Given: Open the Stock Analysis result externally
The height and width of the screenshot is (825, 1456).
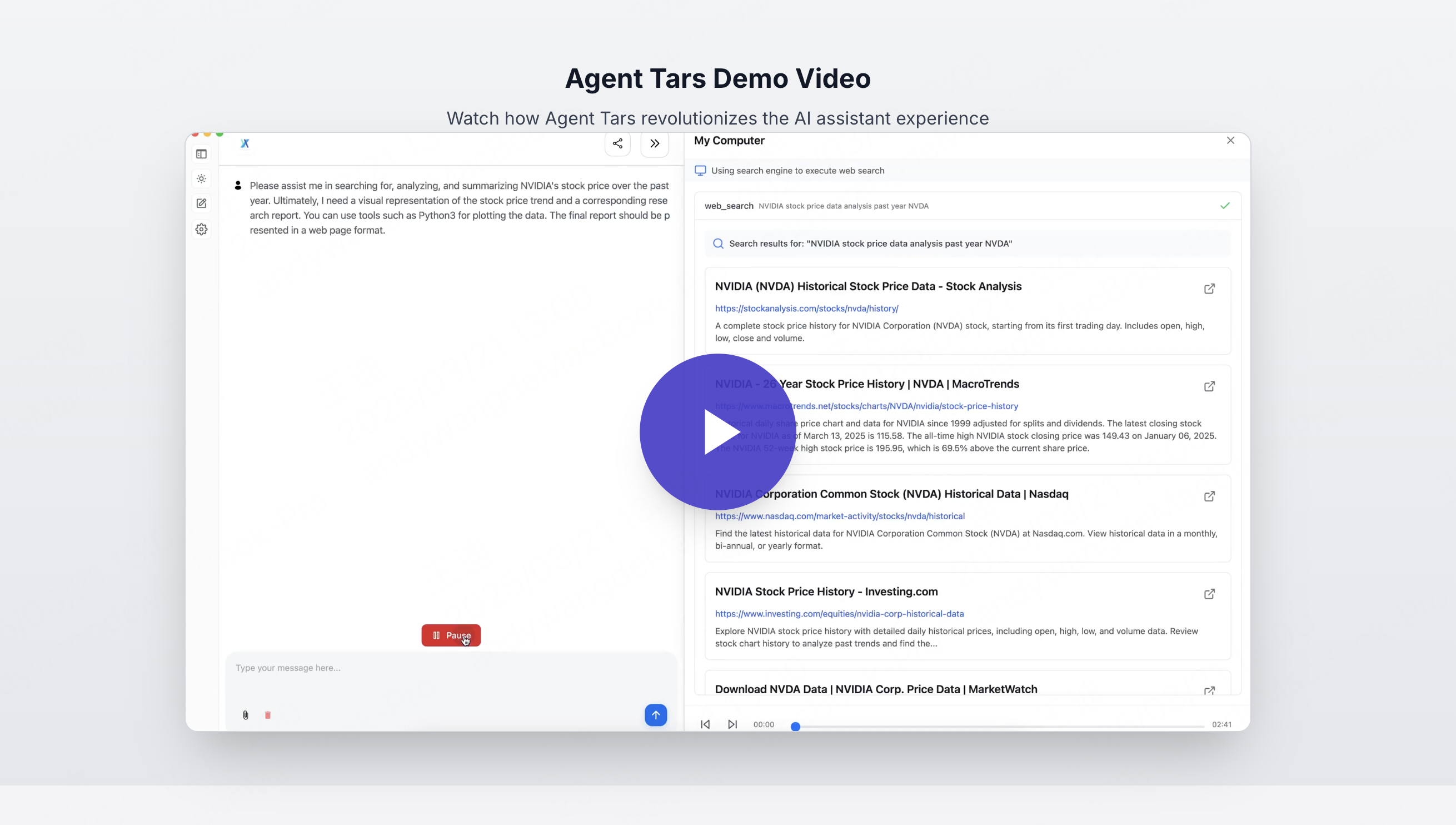Looking at the screenshot, I should pos(1209,289).
